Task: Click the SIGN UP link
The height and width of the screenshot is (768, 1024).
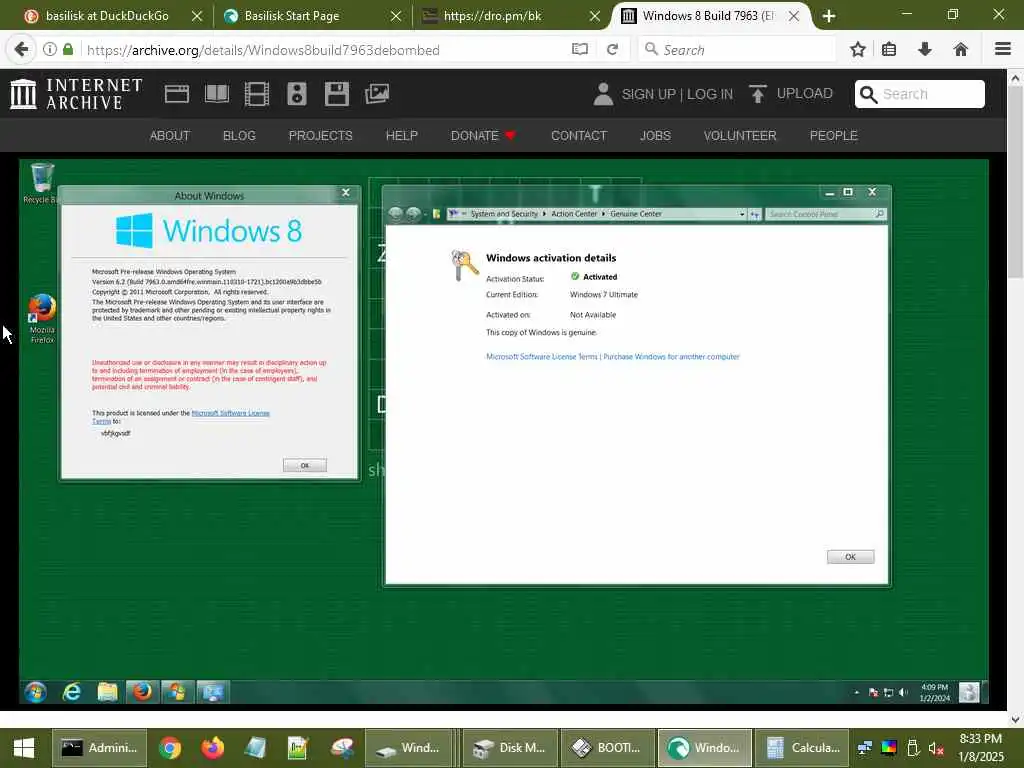Action: point(648,94)
